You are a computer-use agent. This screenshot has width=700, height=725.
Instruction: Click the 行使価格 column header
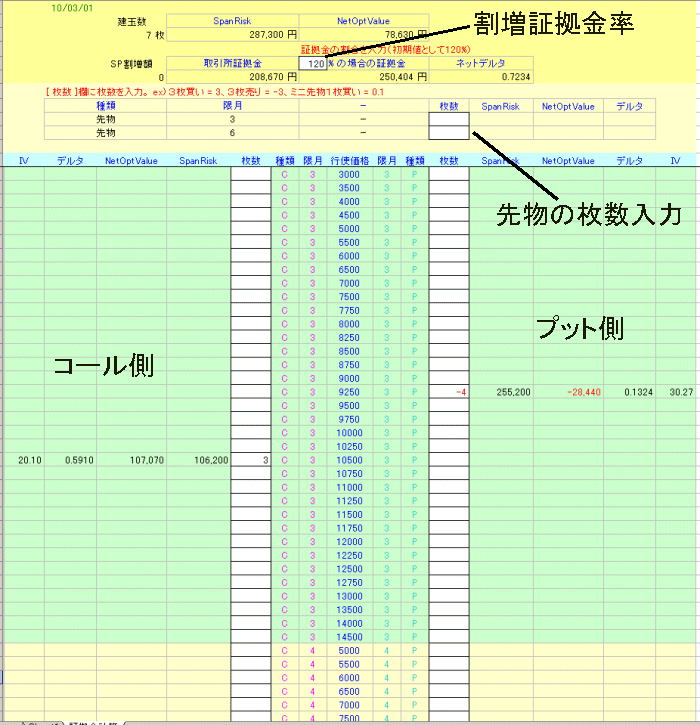coord(350,160)
